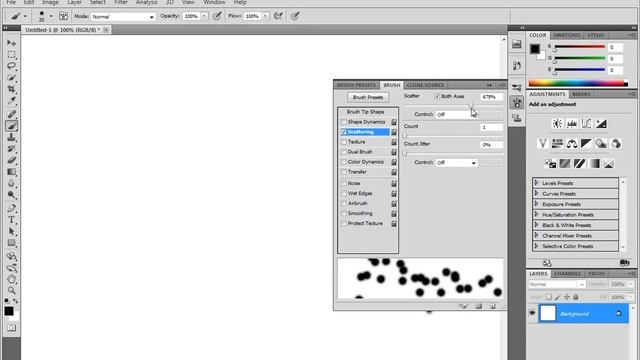Click the Scatter percentage input field
This screenshot has height=360, width=640.
point(491,97)
